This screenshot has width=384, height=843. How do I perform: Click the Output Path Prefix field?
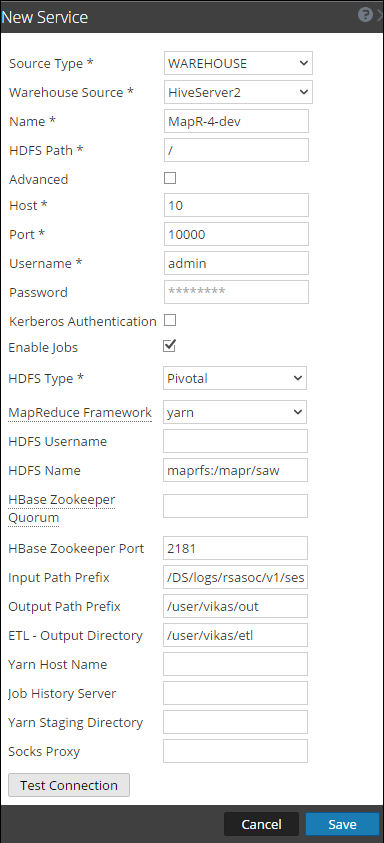236,606
